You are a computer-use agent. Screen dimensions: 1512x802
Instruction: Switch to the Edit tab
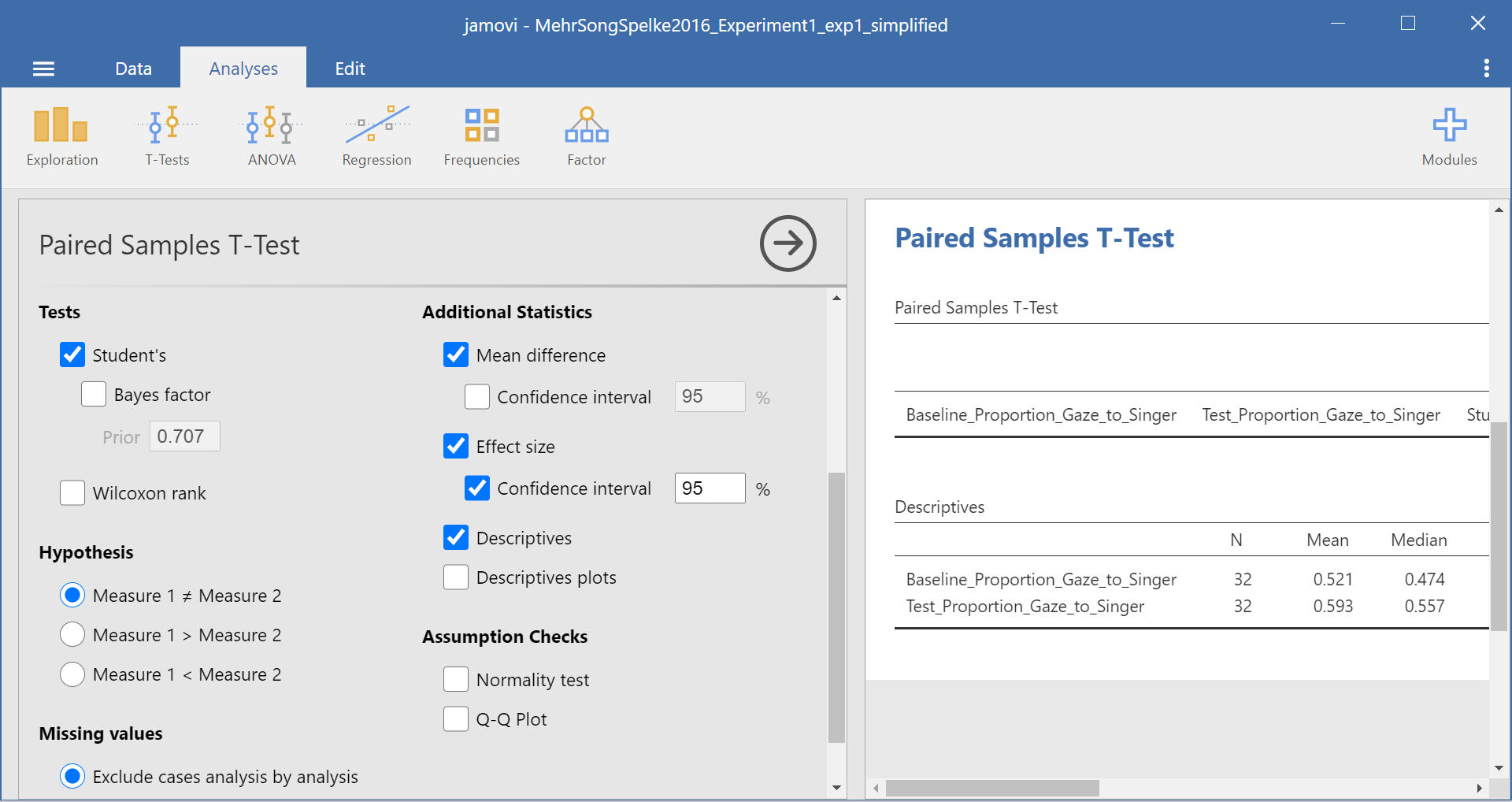(x=350, y=69)
